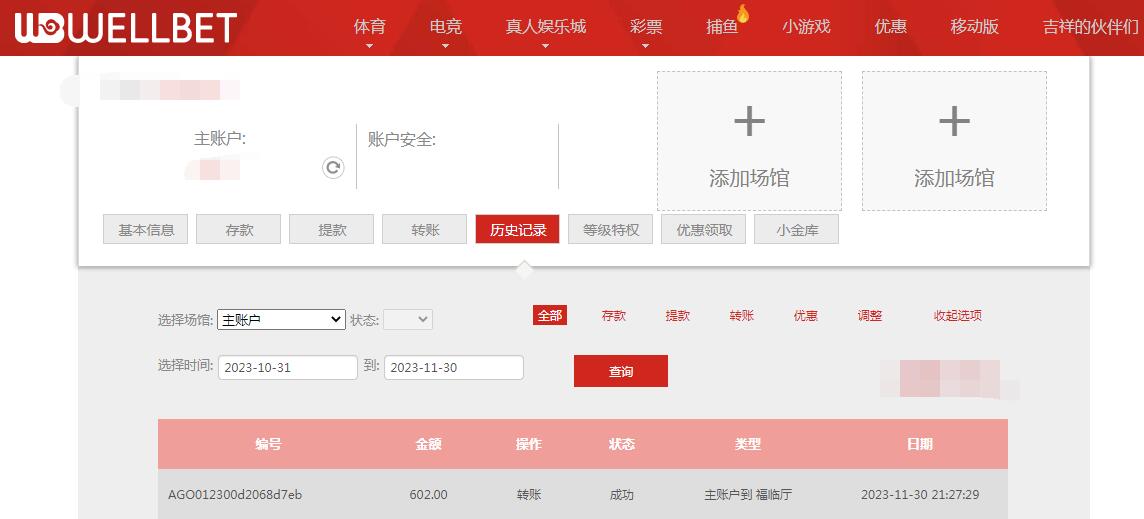1144x519 pixels.
Task: Click the WELLBET logo
Action: tap(125, 27)
